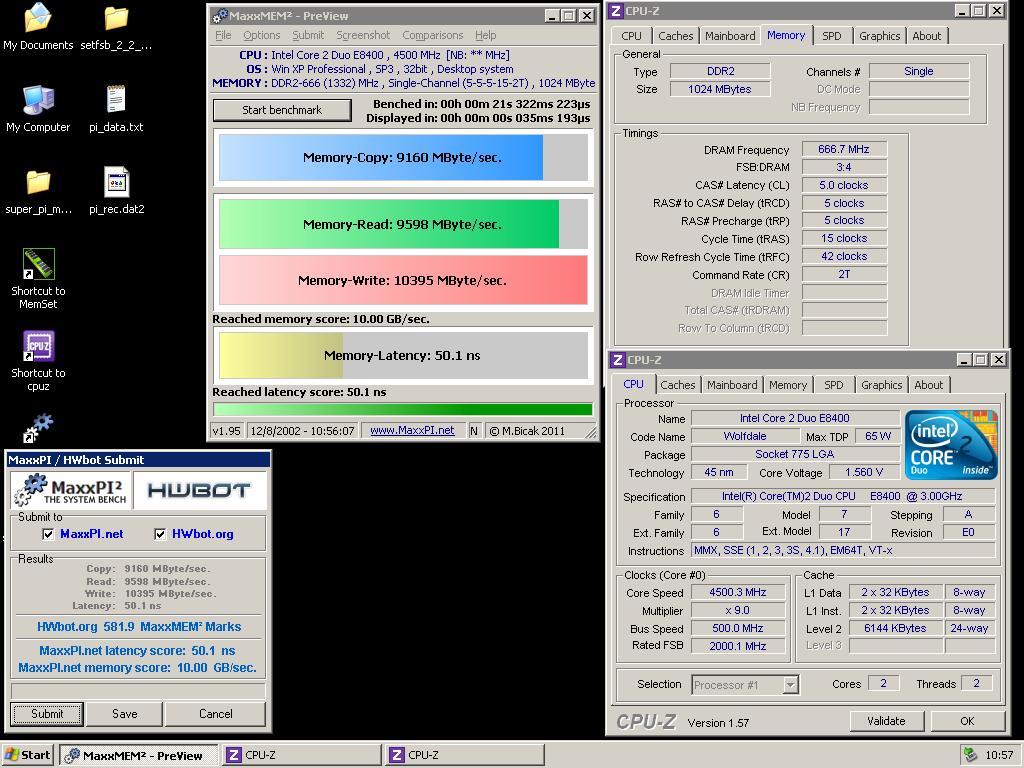Switch to Caches tab in top CPU-Z window
Screen dimensions: 1024x768
coord(675,36)
